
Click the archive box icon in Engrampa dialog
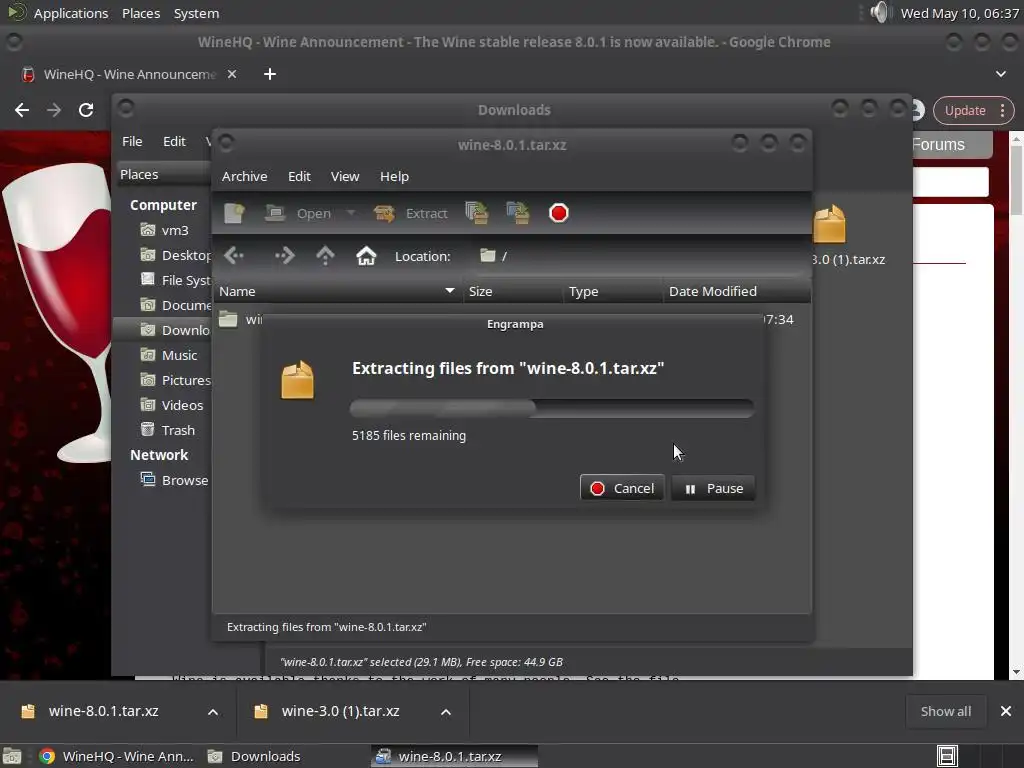pos(298,379)
